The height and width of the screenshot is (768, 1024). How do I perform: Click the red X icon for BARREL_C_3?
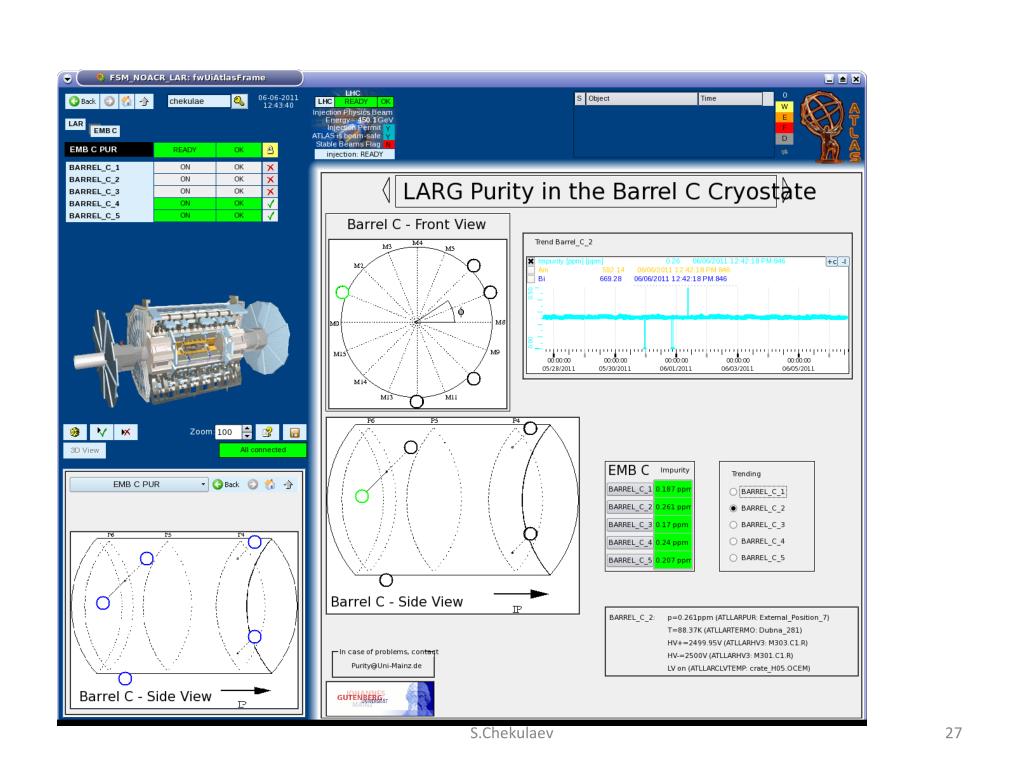click(x=270, y=191)
